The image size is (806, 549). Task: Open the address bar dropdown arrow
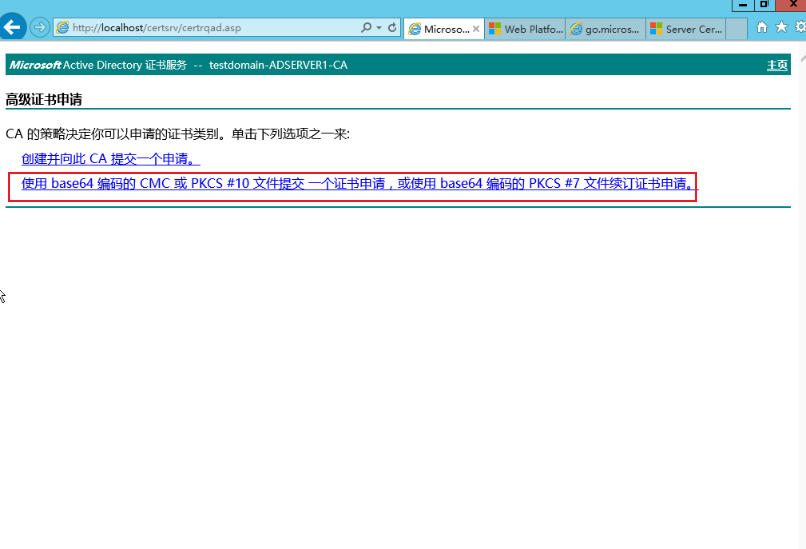(x=379, y=28)
